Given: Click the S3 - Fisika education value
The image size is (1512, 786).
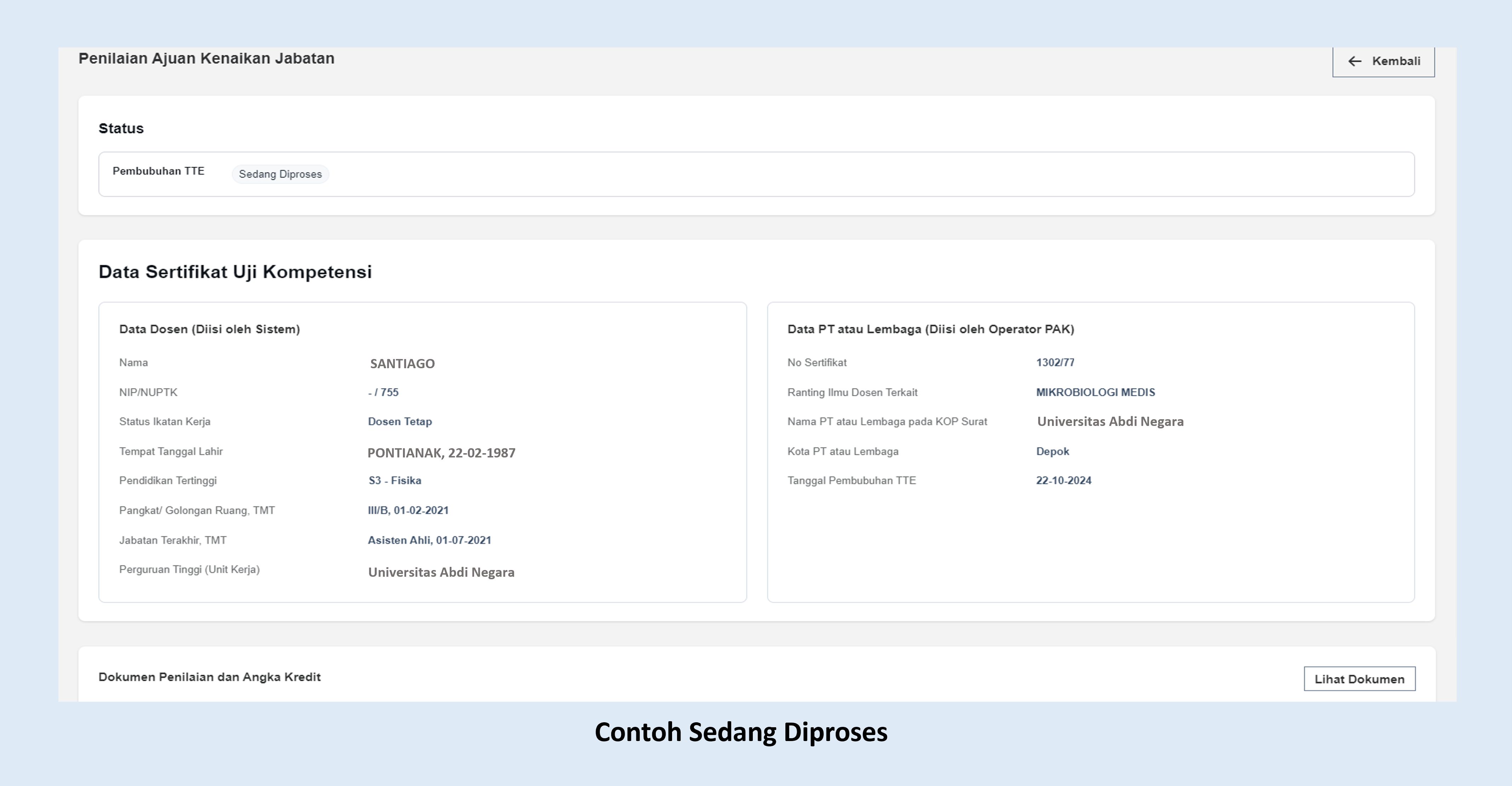Looking at the screenshot, I should pyautogui.click(x=395, y=481).
